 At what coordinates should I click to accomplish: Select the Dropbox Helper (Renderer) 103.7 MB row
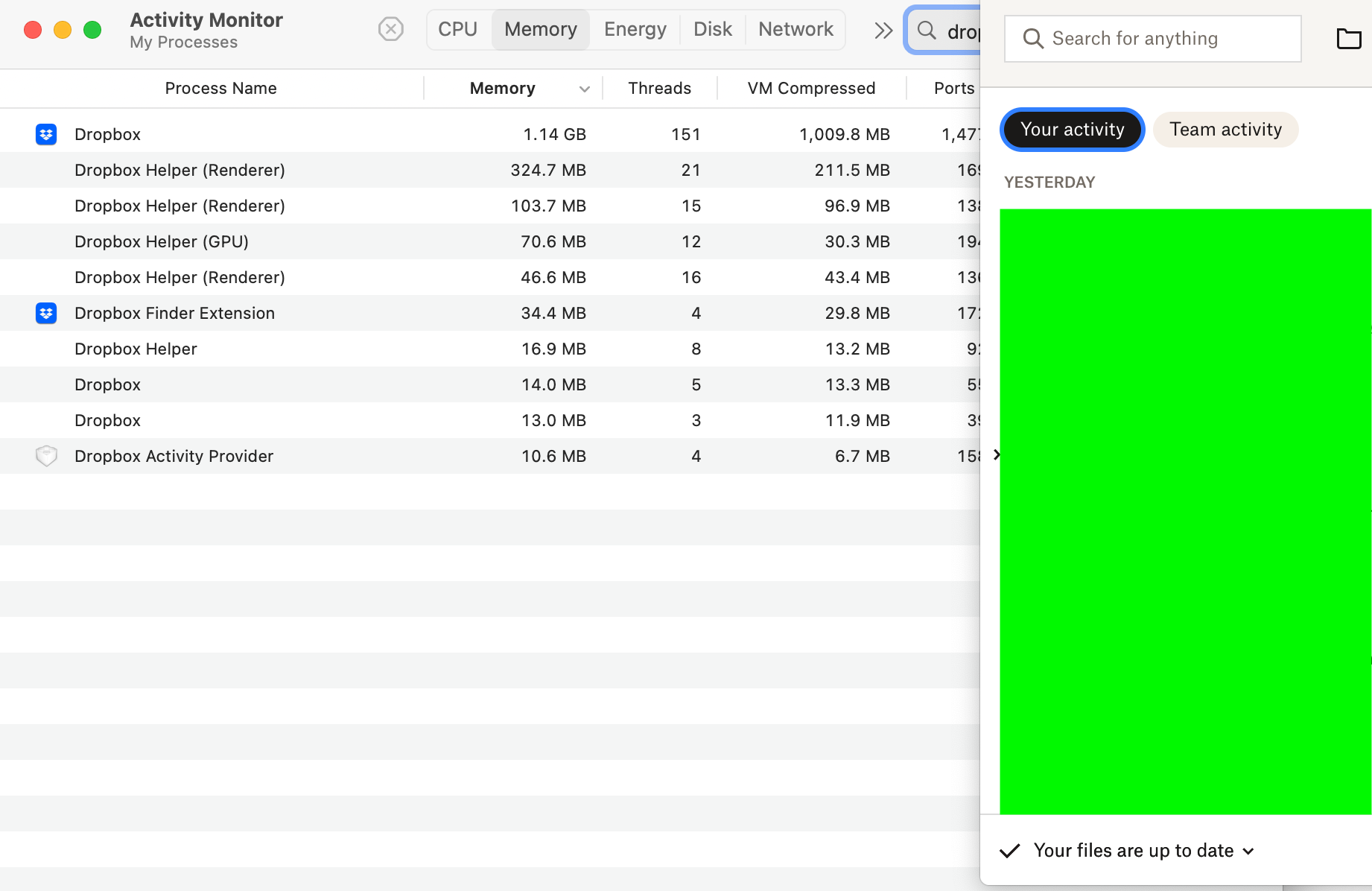490,206
